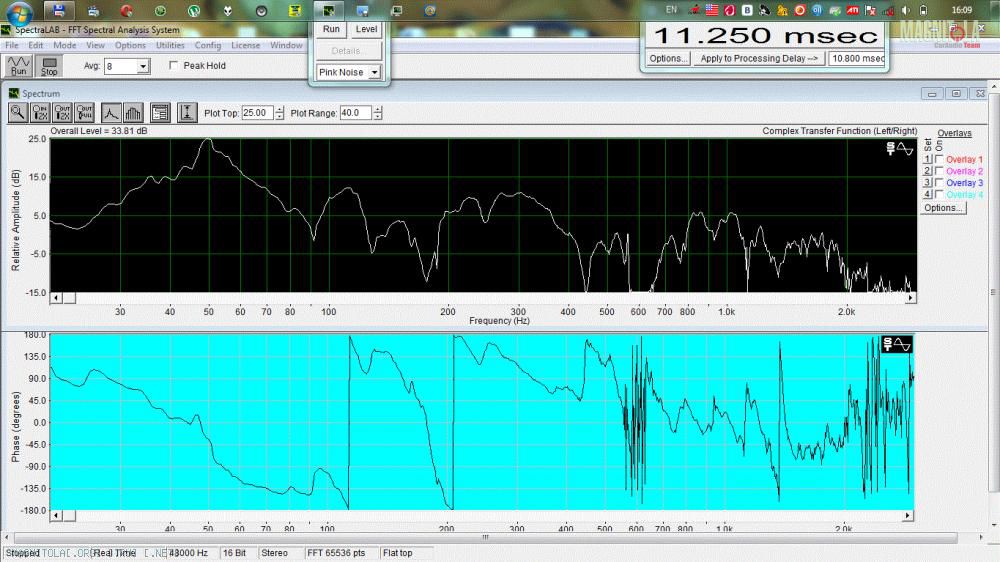This screenshot has height=562, width=1000.
Task: Click the blue B tray icon
Action: pyautogui.click(x=747, y=10)
